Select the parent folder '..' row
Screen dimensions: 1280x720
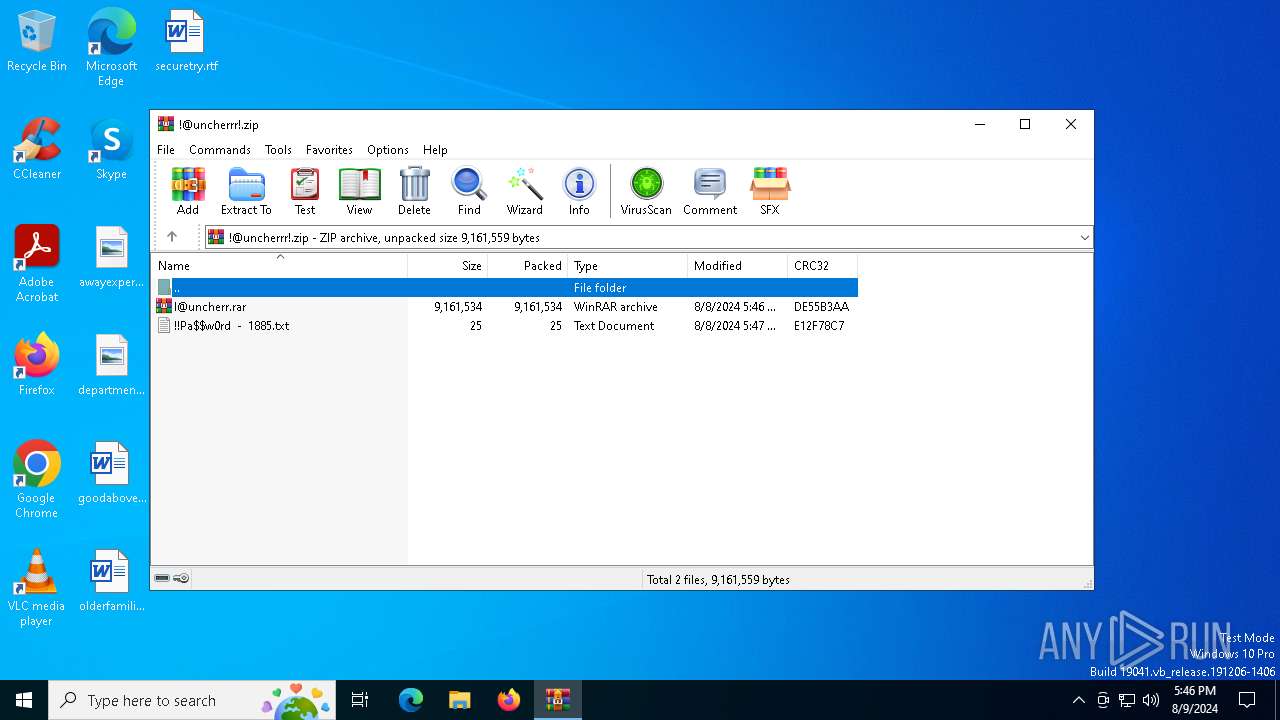pos(505,288)
